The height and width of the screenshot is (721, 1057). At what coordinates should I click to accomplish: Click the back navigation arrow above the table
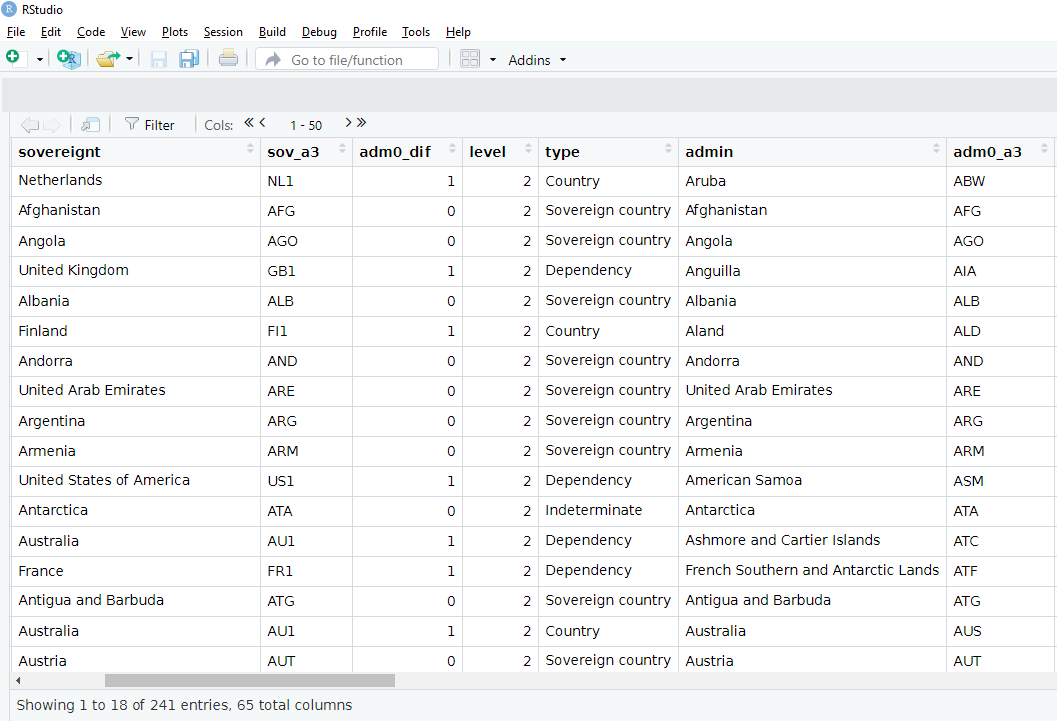point(30,124)
